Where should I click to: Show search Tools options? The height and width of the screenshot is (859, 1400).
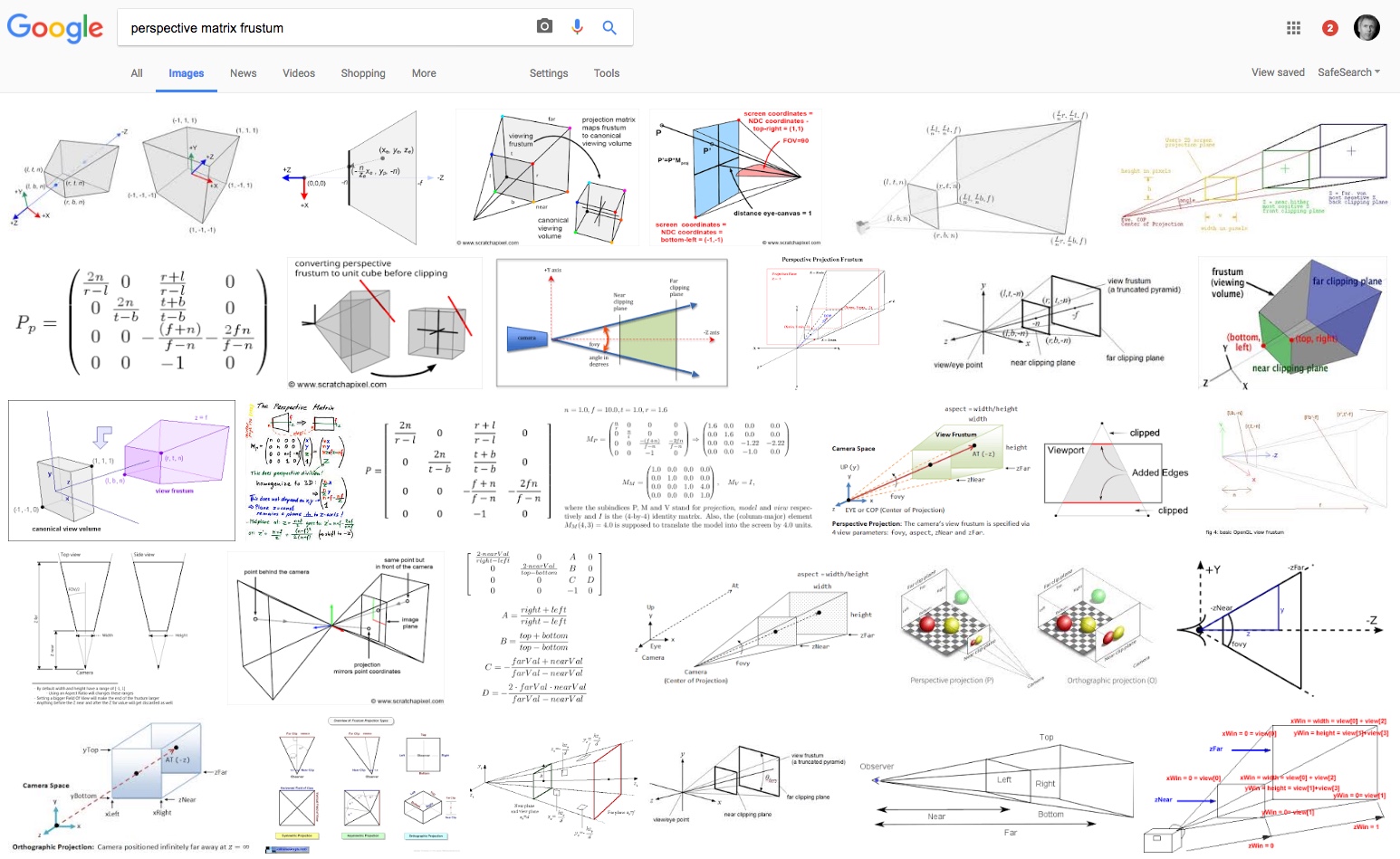pos(606,73)
